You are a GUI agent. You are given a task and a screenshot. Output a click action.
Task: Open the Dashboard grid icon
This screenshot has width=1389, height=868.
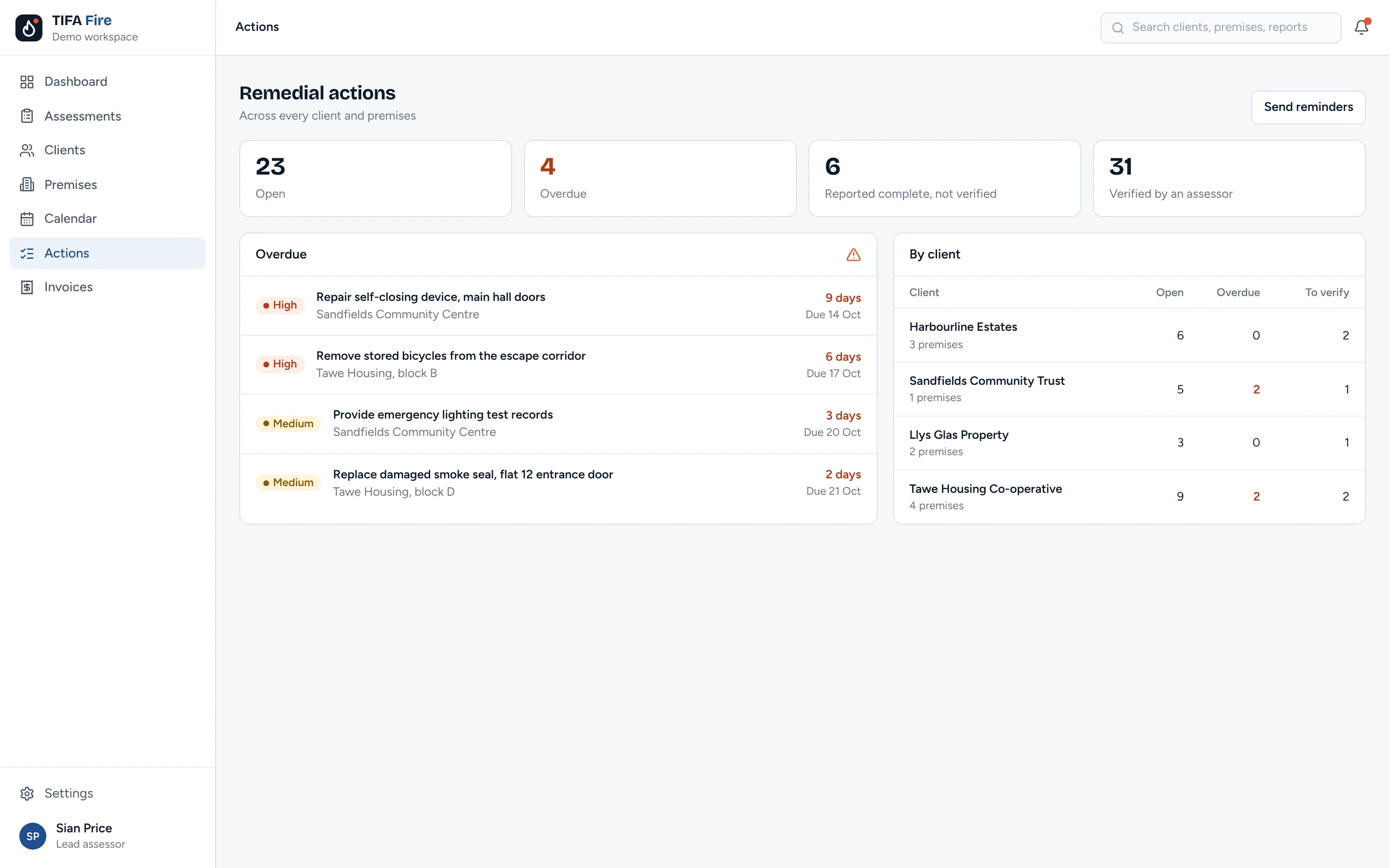coord(27,81)
